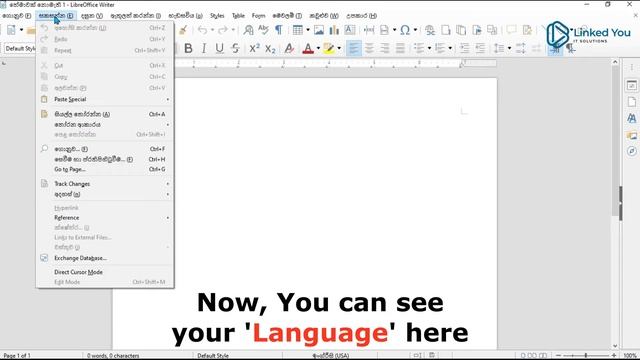
Task: Open the Table menu in menu bar
Action: pos(238,16)
